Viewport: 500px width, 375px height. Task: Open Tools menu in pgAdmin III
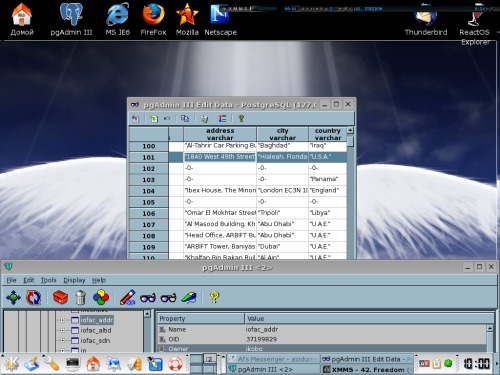(x=49, y=280)
